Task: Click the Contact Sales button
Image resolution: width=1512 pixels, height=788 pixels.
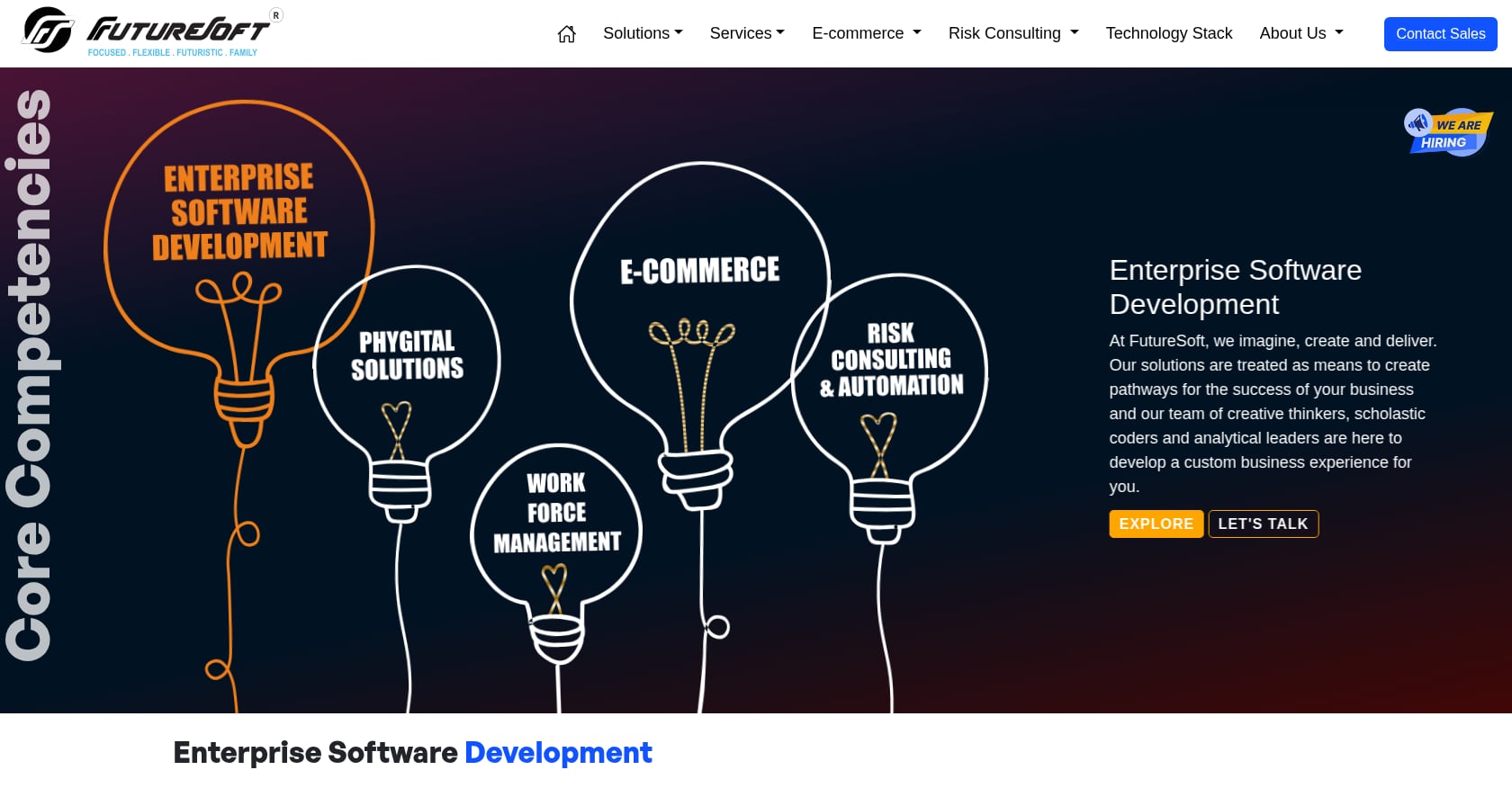Action: 1441,34
